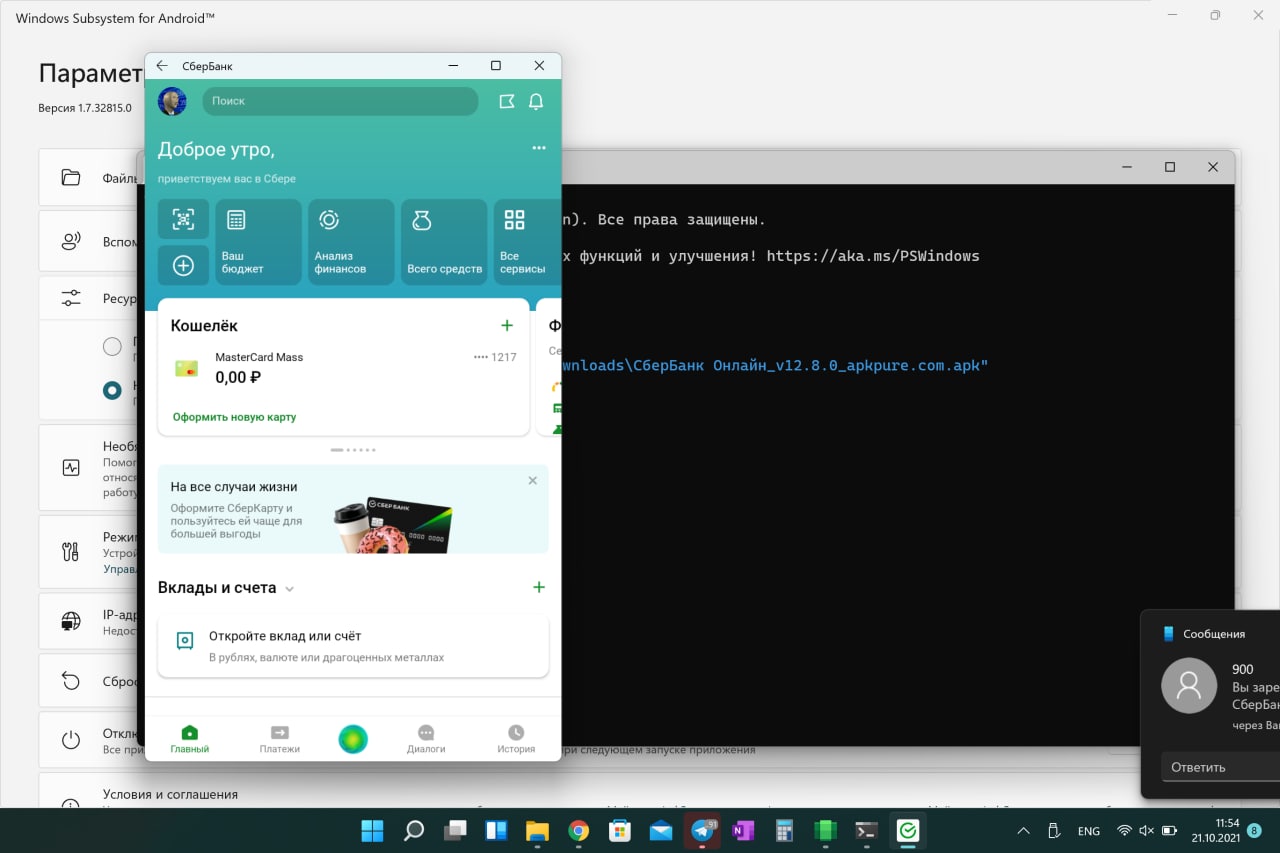Viewport: 1280px width, 853px height.
Task: Open the QR scanner tile in Sberbank
Action: click(183, 219)
